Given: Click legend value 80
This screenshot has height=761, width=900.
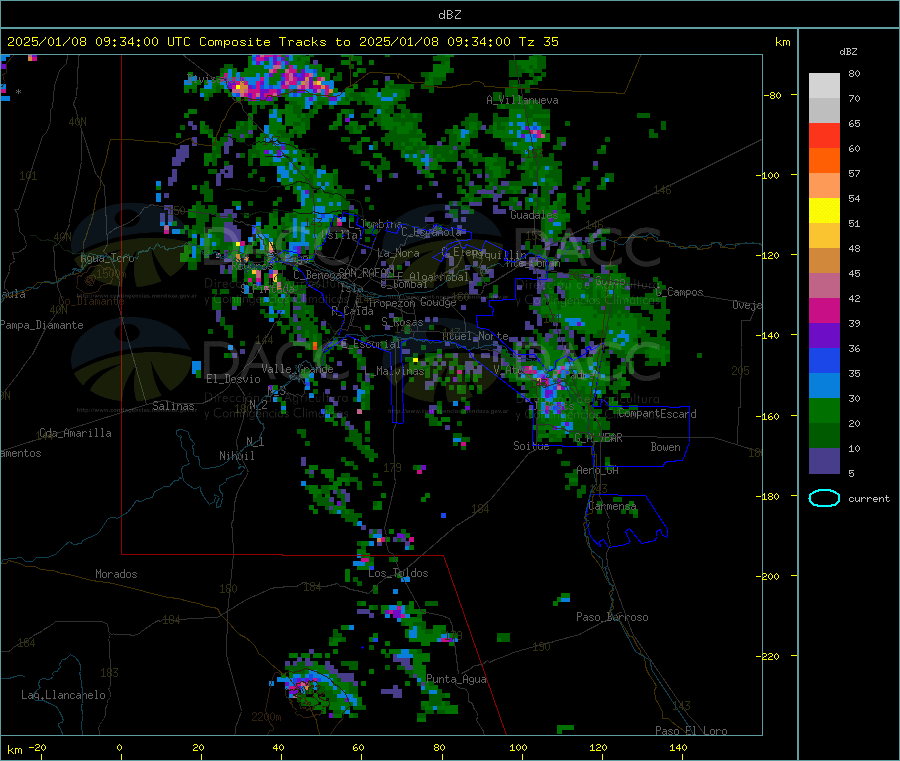Looking at the screenshot, I should [x=854, y=73].
